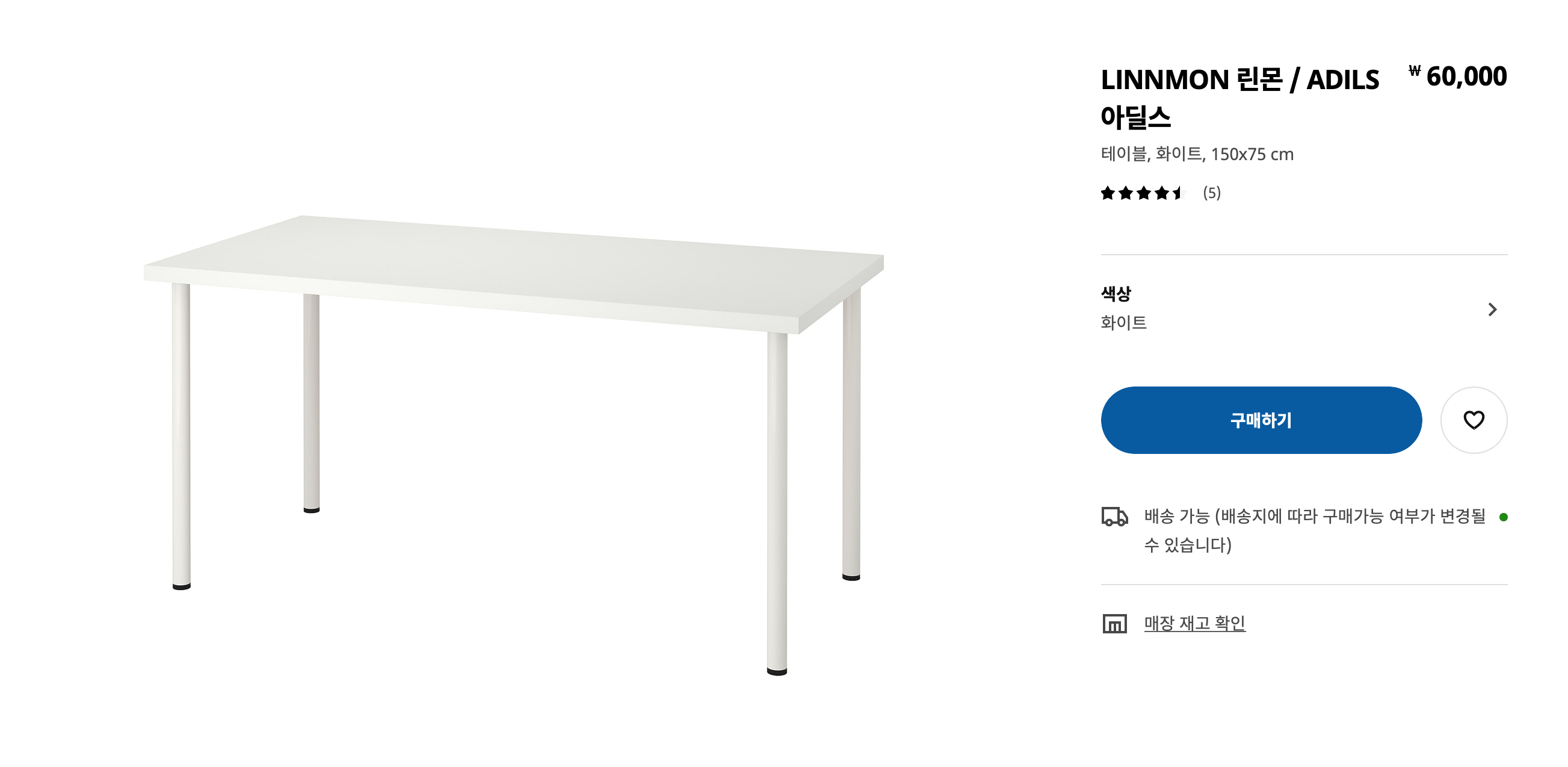Open the 색상 color selector heading
This screenshot has height=767, width=1568.
click(1115, 294)
